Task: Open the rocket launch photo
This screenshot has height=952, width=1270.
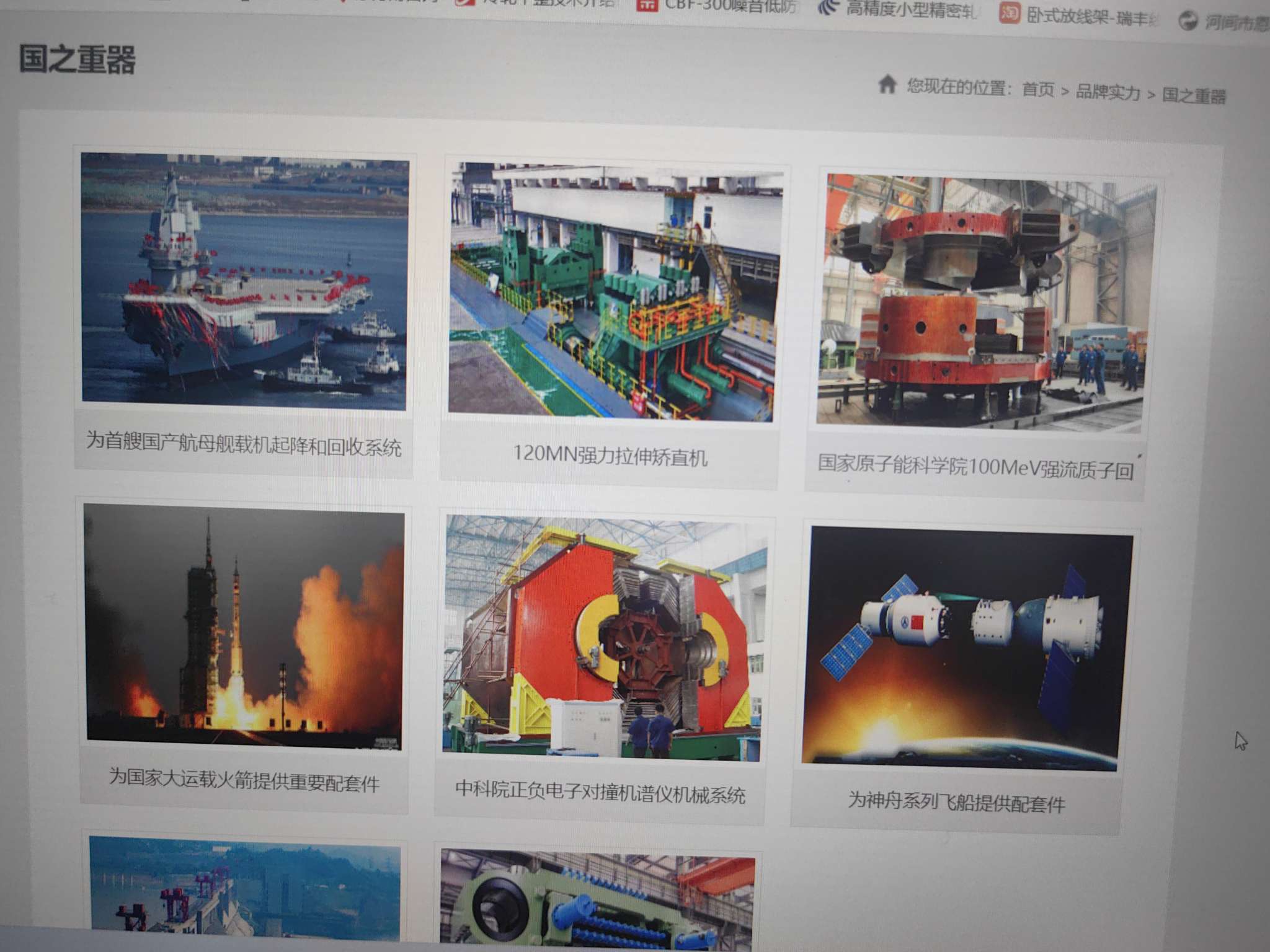Action: tap(244, 627)
